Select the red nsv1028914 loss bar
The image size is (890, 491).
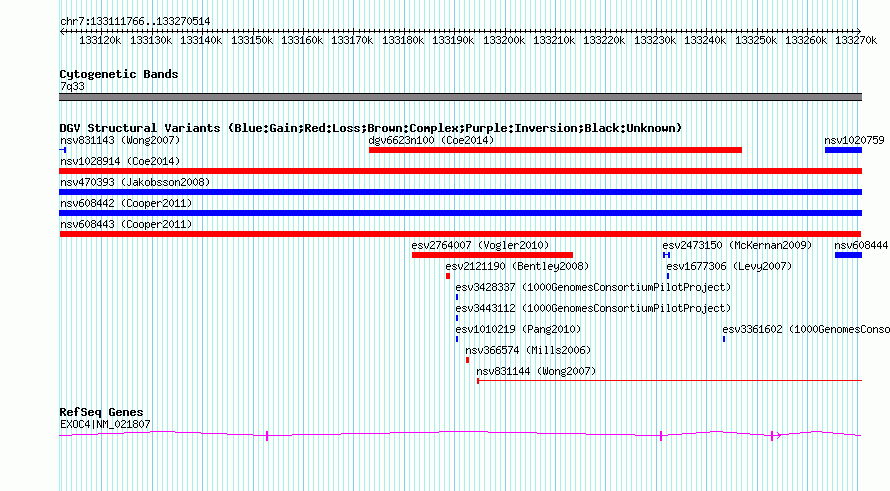[x=460, y=171]
